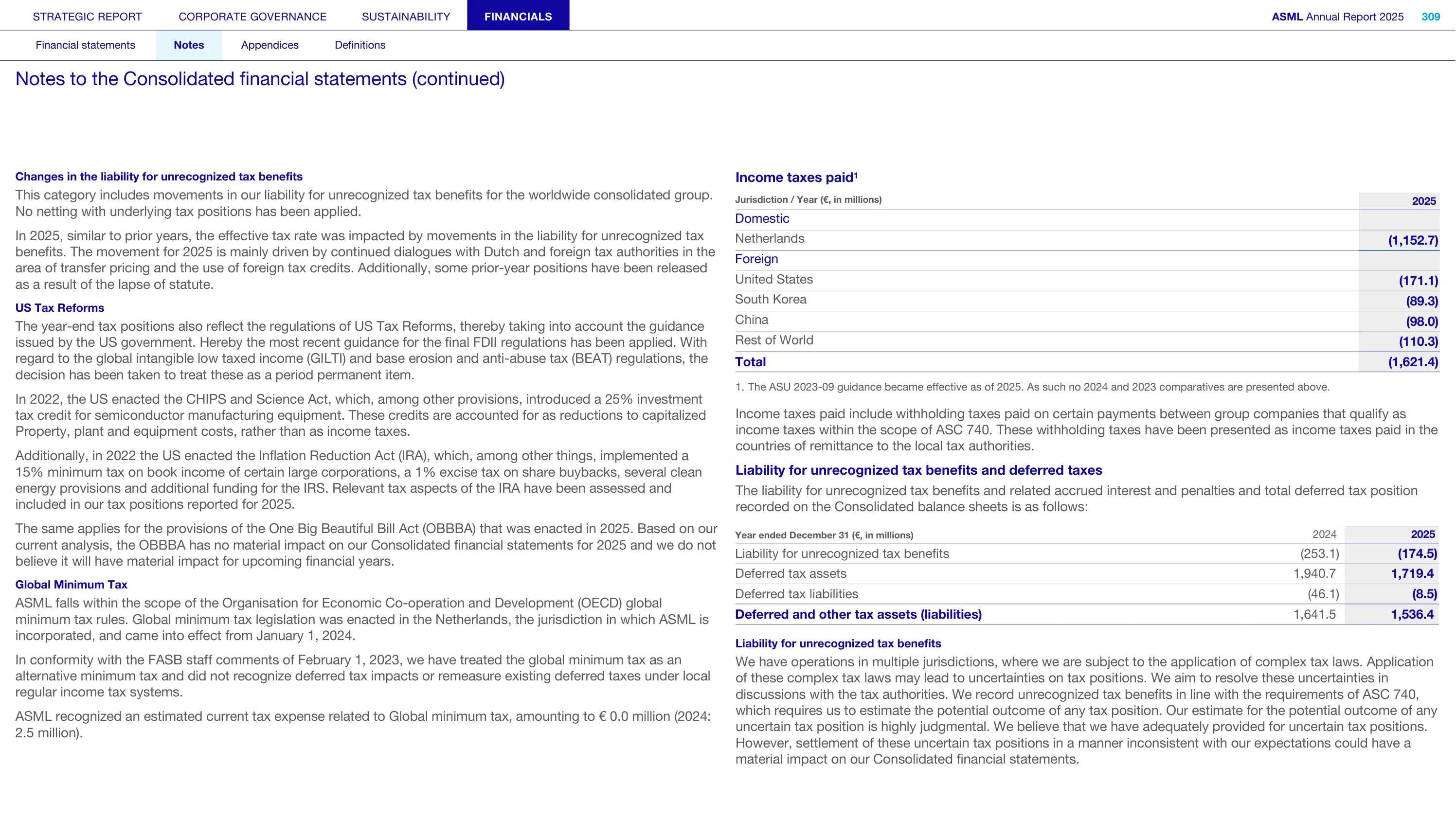
Task: Go to Financial statements sub-tab
Action: pos(85,45)
